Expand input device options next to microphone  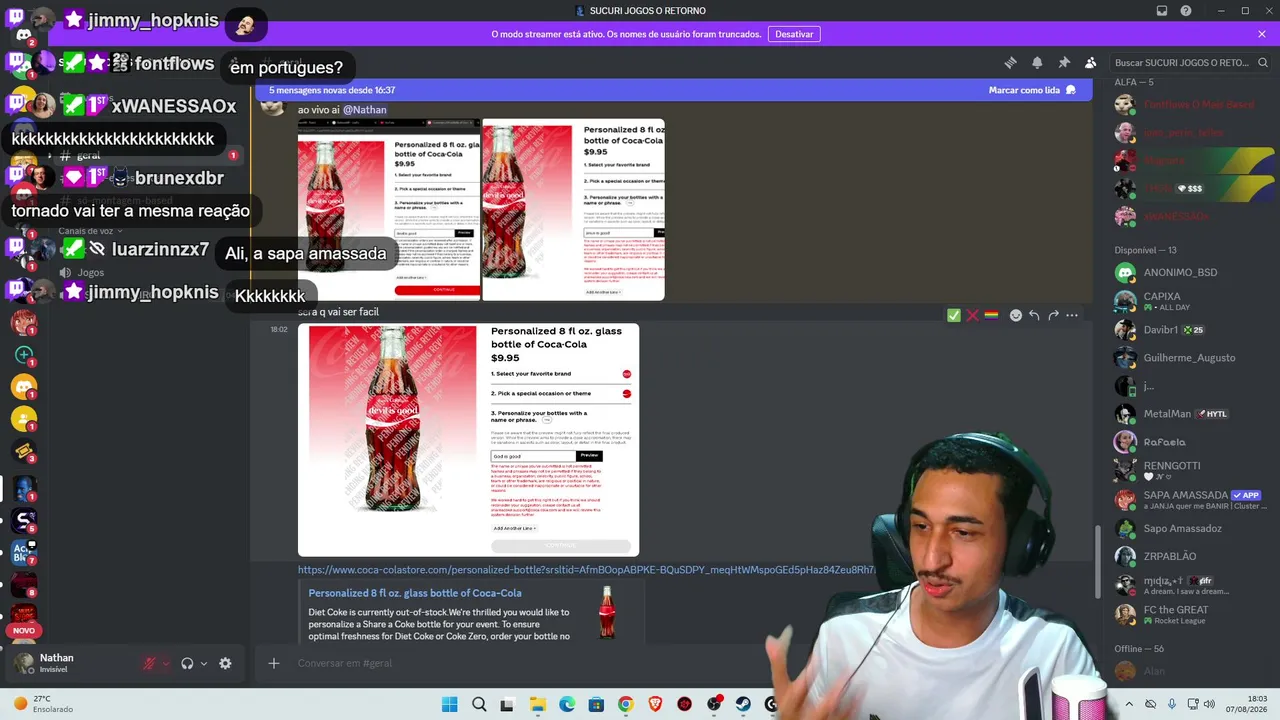tap(166, 663)
